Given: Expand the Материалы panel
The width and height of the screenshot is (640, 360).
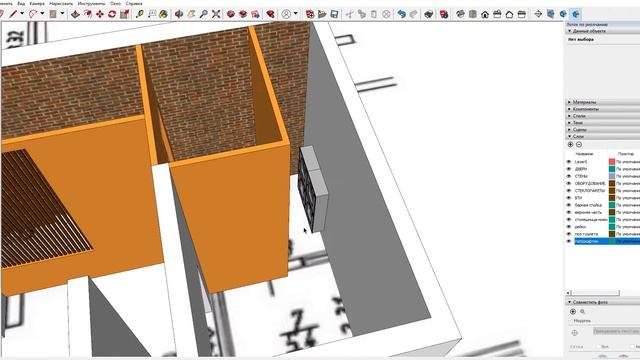Looking at the screenshot, I should point(602,102).
